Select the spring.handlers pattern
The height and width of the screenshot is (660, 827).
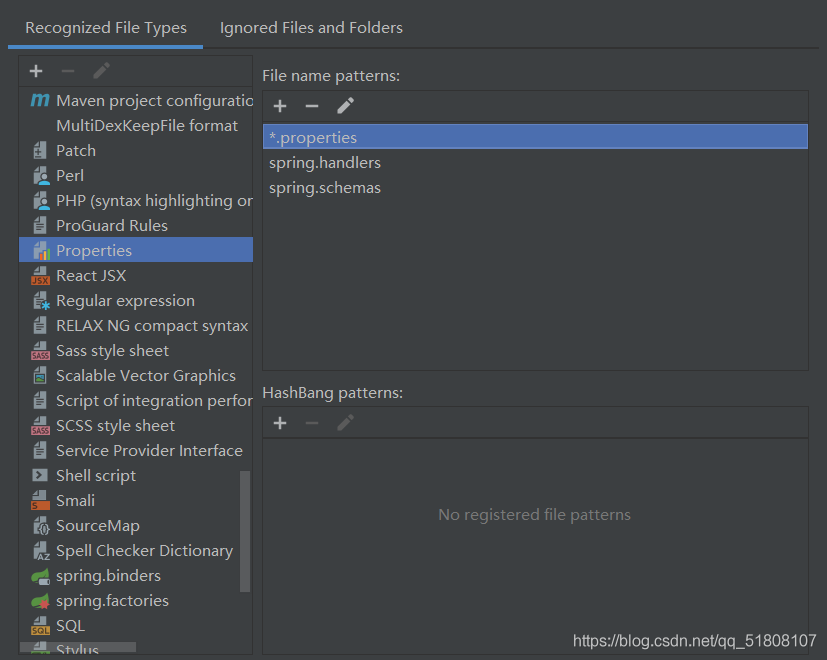325,163
